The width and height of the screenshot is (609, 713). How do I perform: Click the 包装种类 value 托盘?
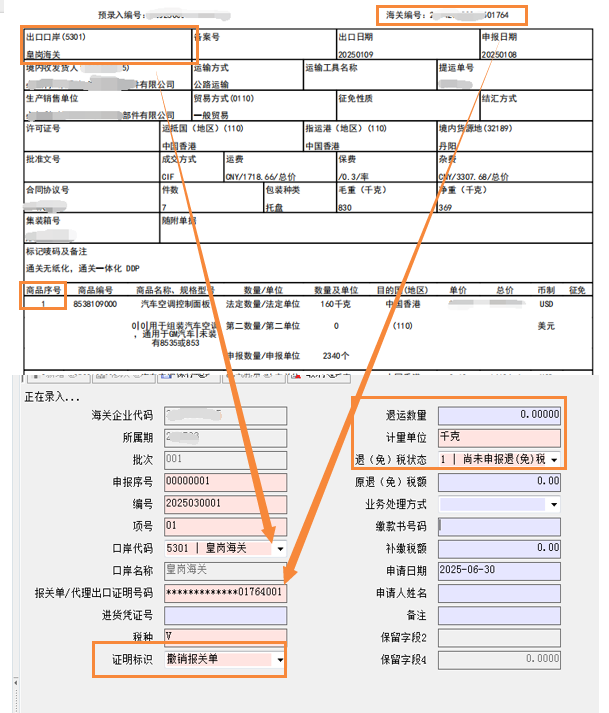(274, 207)
